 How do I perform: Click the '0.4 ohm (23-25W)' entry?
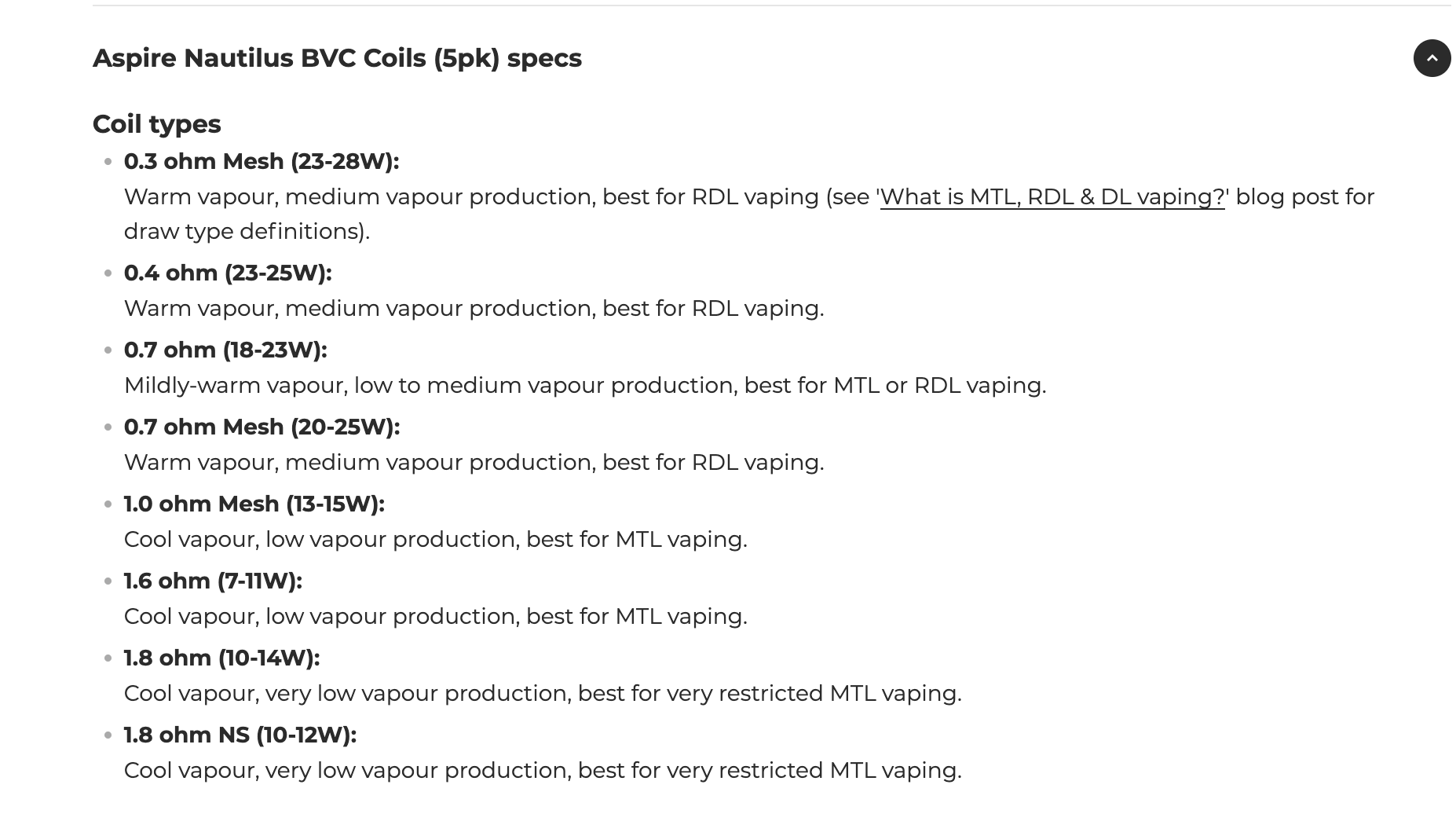coord(228,273)
